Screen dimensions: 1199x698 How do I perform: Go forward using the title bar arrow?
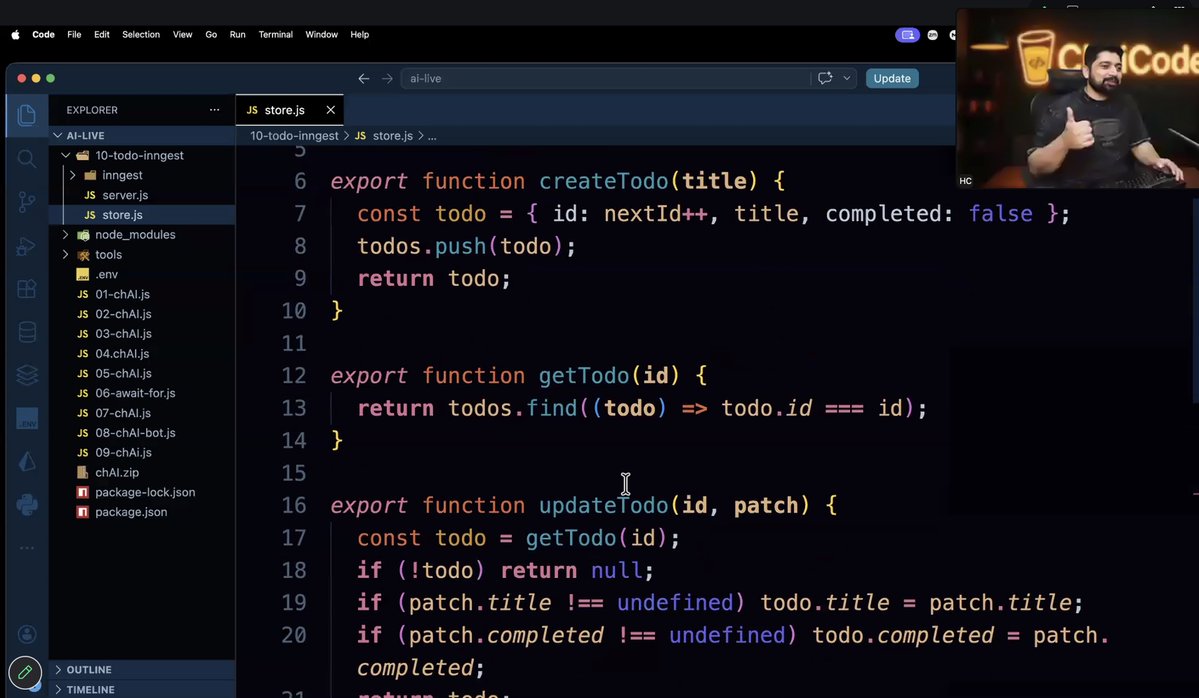click(x=388, y=79)
